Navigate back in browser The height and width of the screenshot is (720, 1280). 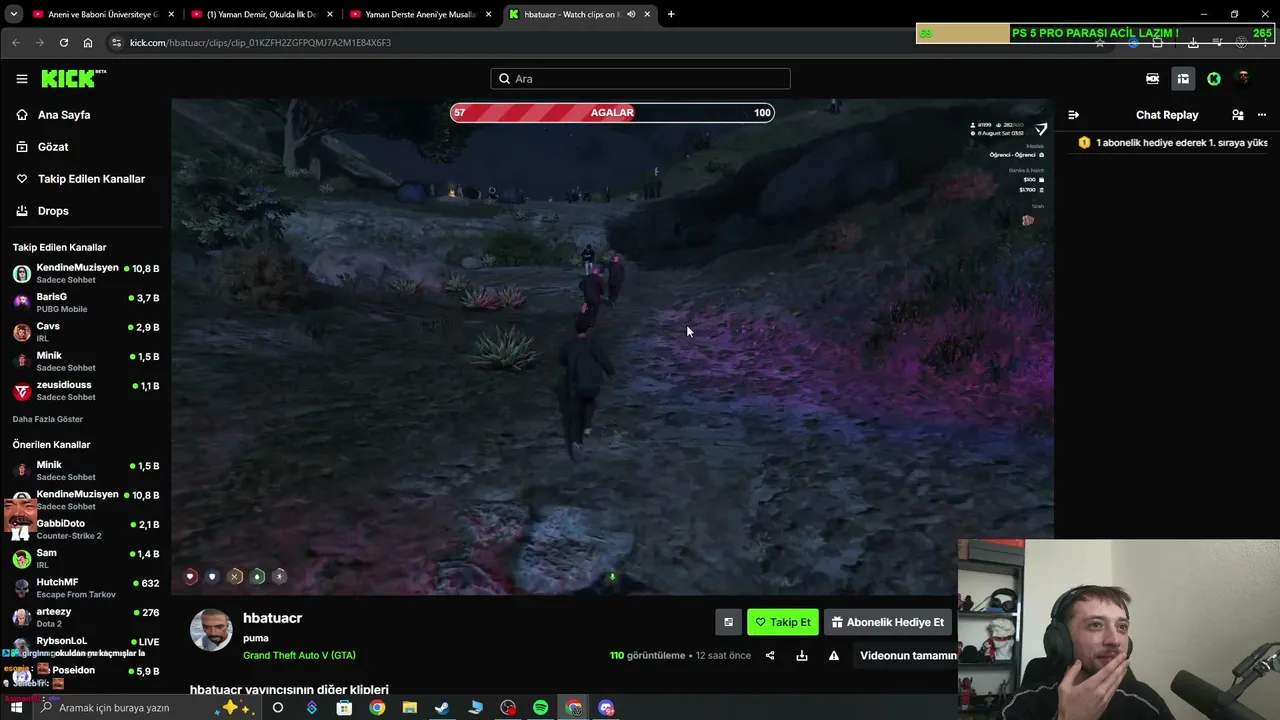point(16,43)
